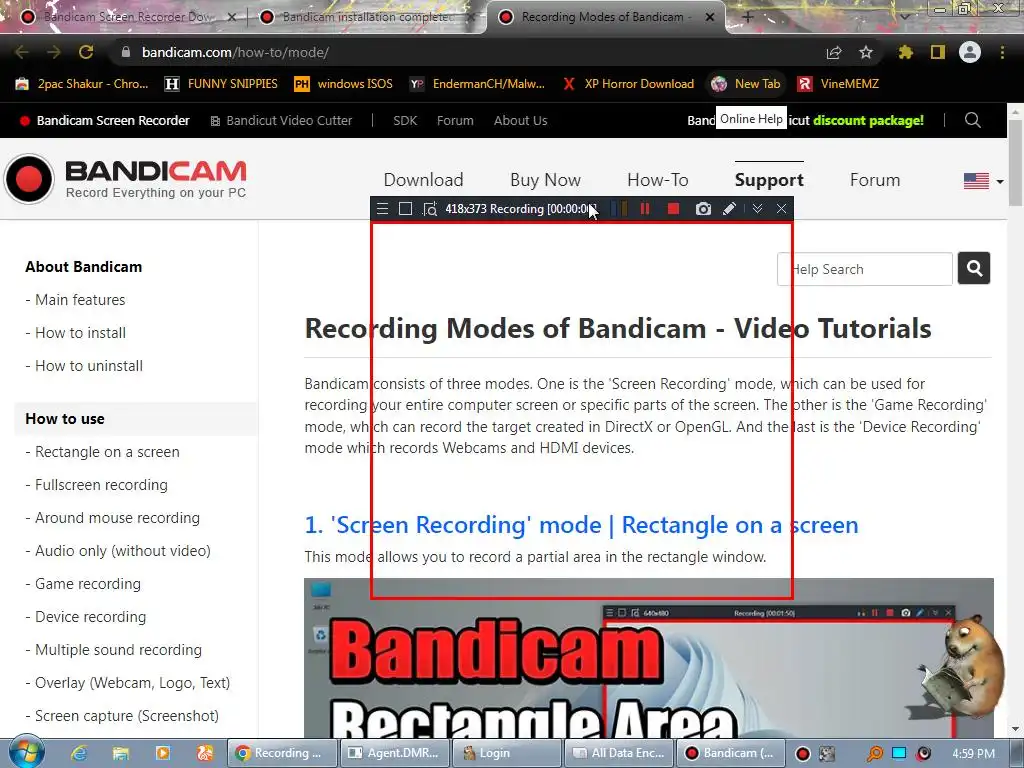Open the FUNNY SNIPPIES bookmark
Viewport: 1024px width, 768px height.
coord(221,84)
